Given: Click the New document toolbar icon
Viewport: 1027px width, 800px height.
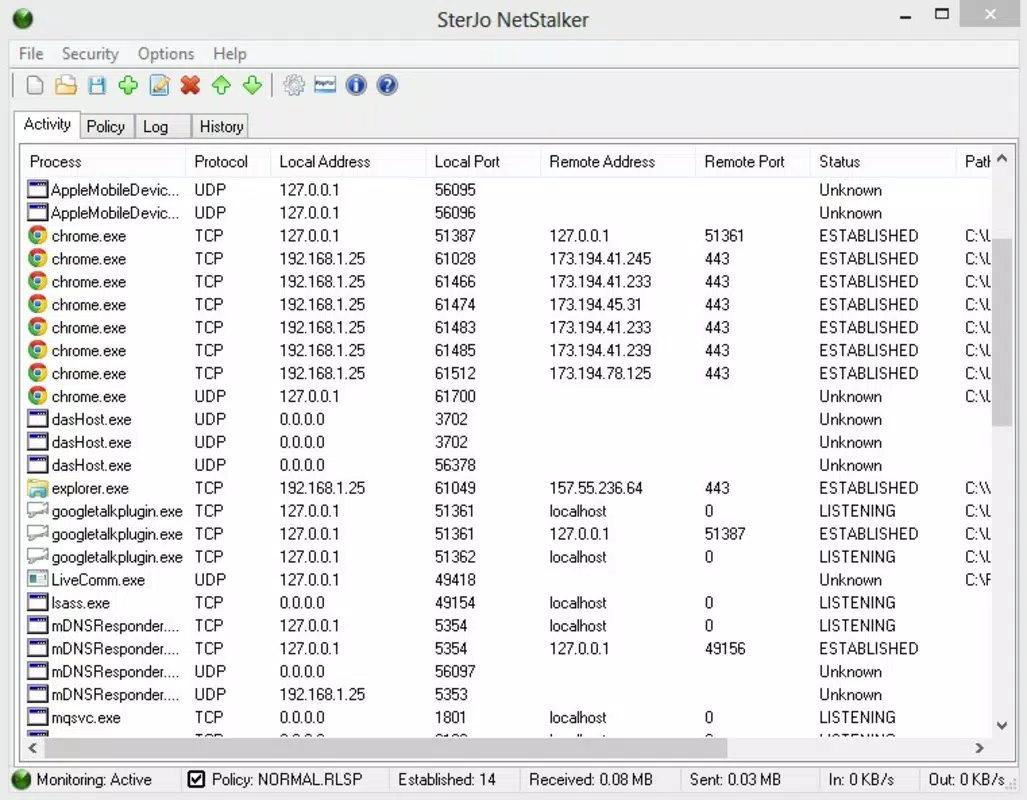Looking at the screenshot, I should (35, 85).
